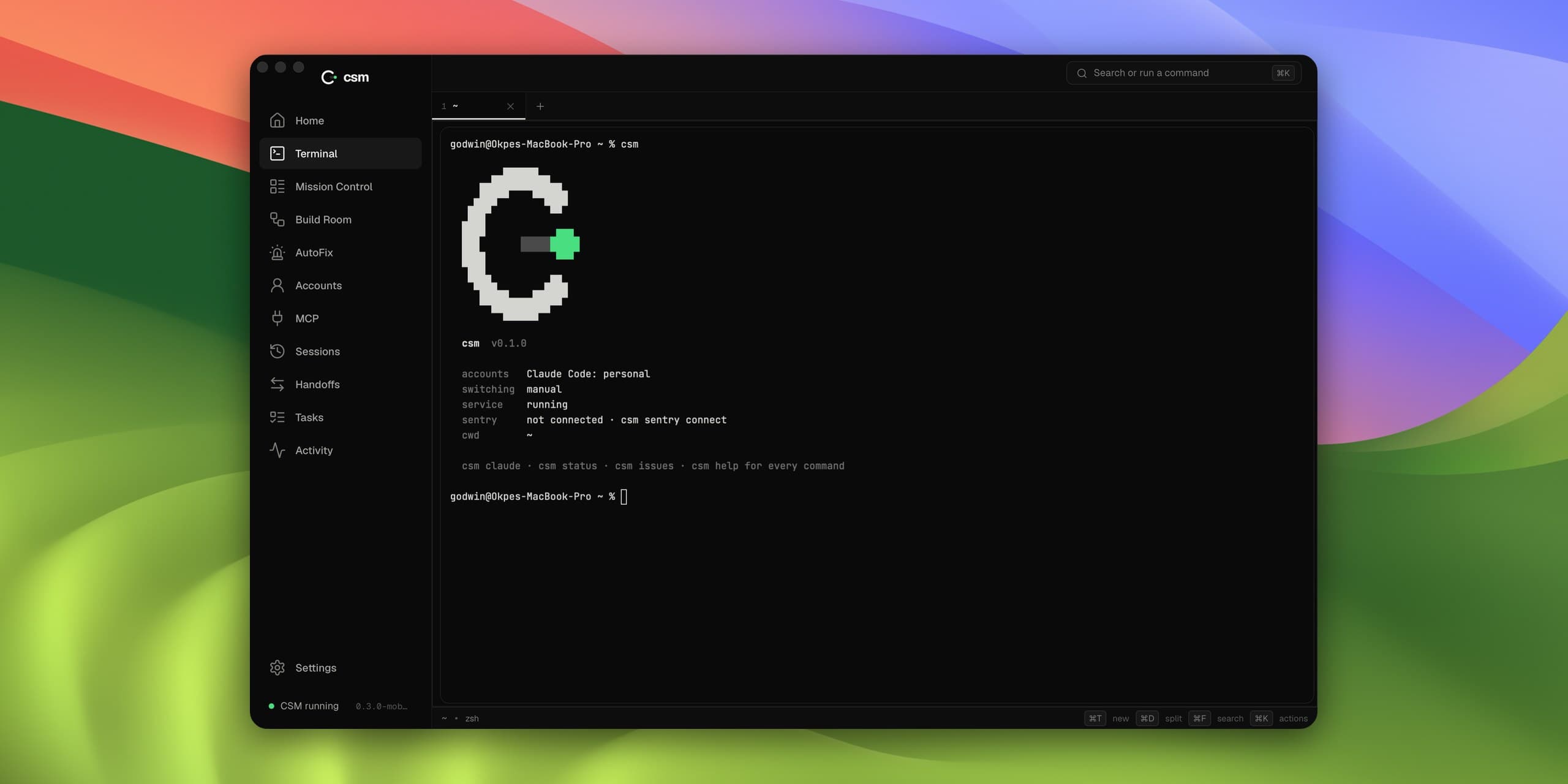Select the Terminal icon in the sidebar
The height and width of the screenshot is (784, 1568).
[277, 153]
